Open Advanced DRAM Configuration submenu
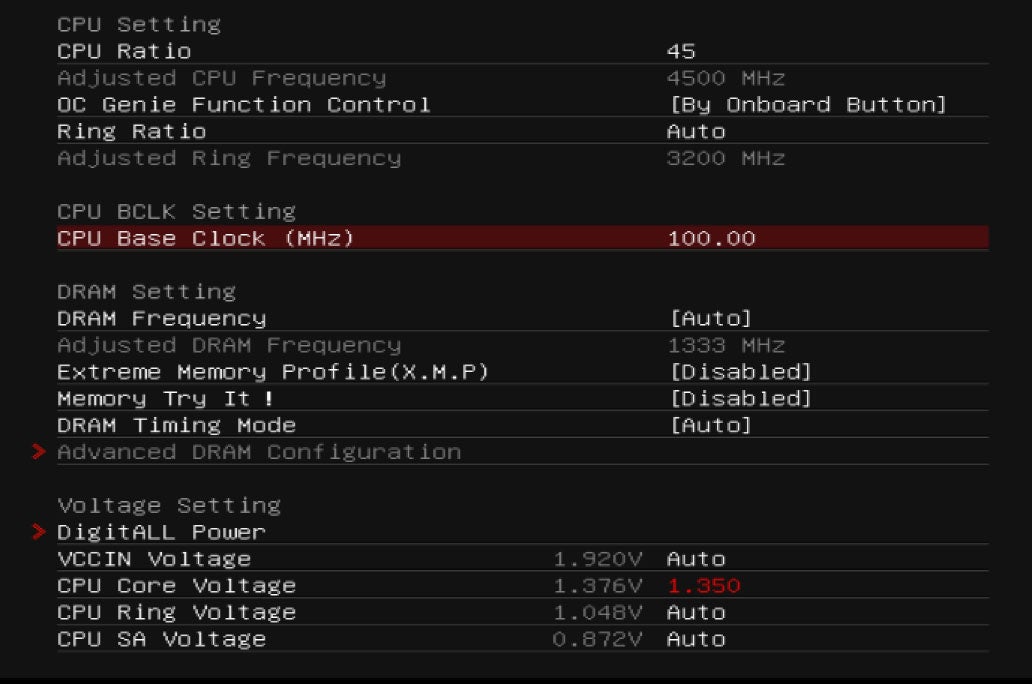 click(x=259, y=452)
